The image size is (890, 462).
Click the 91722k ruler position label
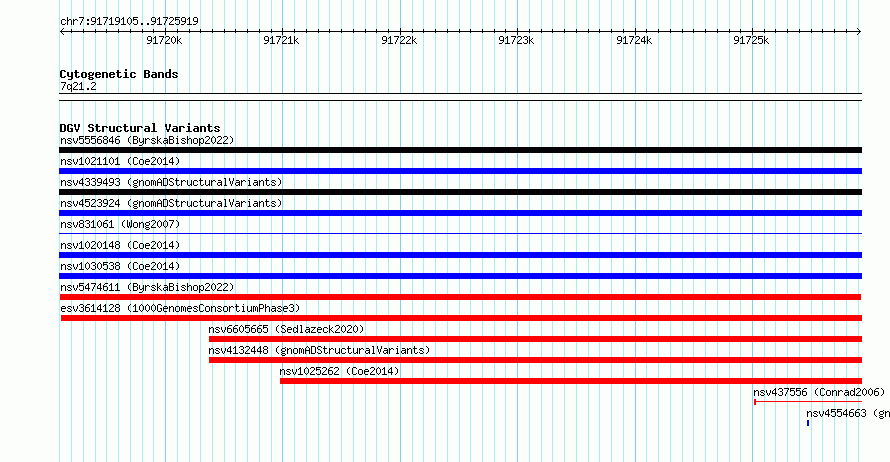point(399,40)
